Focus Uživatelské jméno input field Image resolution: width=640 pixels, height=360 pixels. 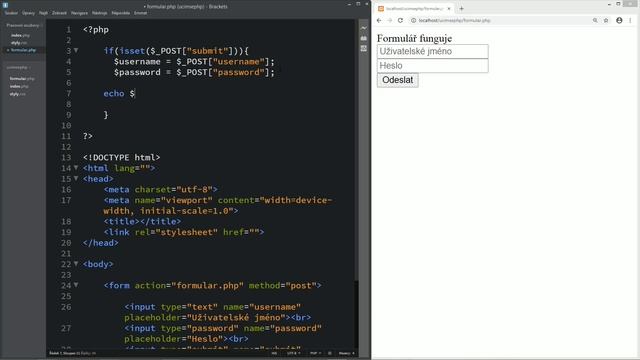(x=433, y=51)
